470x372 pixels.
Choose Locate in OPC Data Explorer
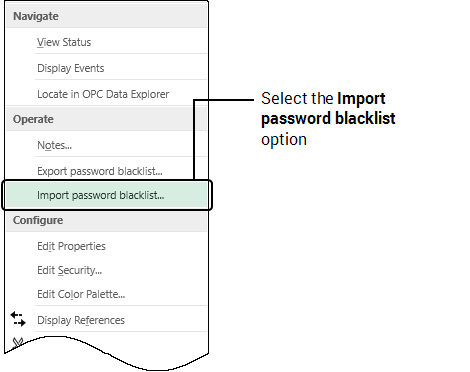[103, 94]
